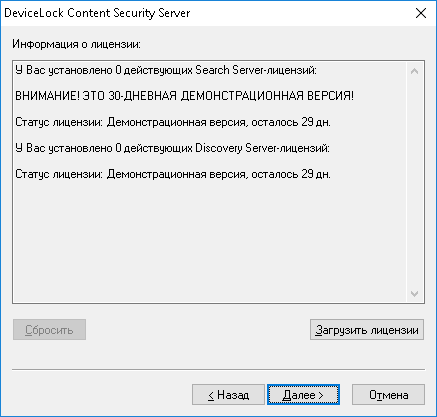Cancel setup with the Отмена button
437x417 pixels.
pos(388,395)
